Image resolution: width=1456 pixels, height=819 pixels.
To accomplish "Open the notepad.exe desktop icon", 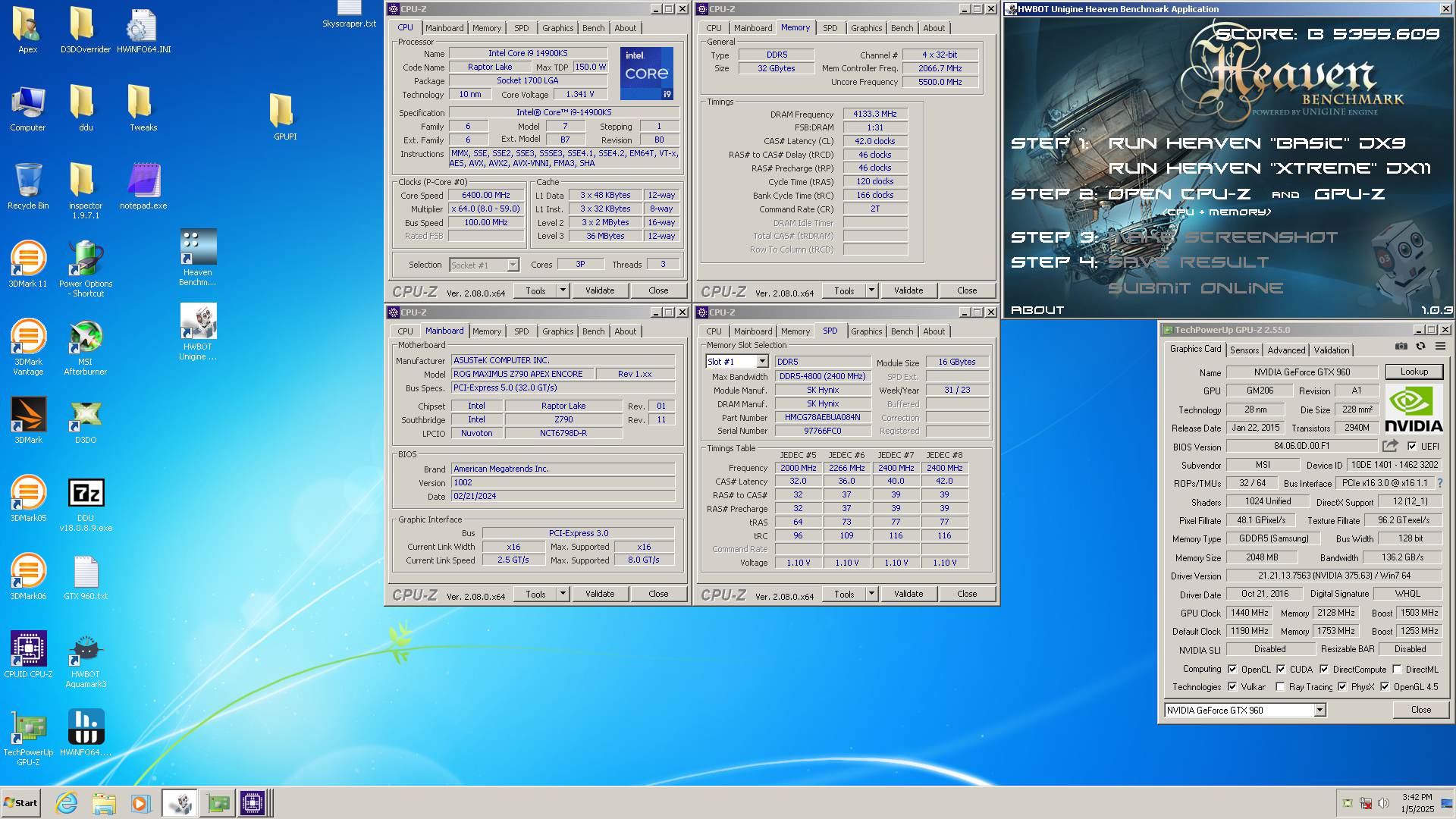I will pos(143,186).
